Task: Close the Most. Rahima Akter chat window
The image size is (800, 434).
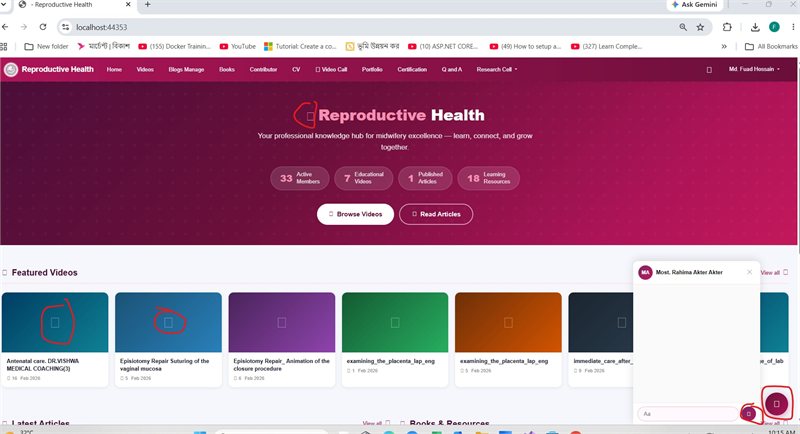Action: click(x=749, y=272)
